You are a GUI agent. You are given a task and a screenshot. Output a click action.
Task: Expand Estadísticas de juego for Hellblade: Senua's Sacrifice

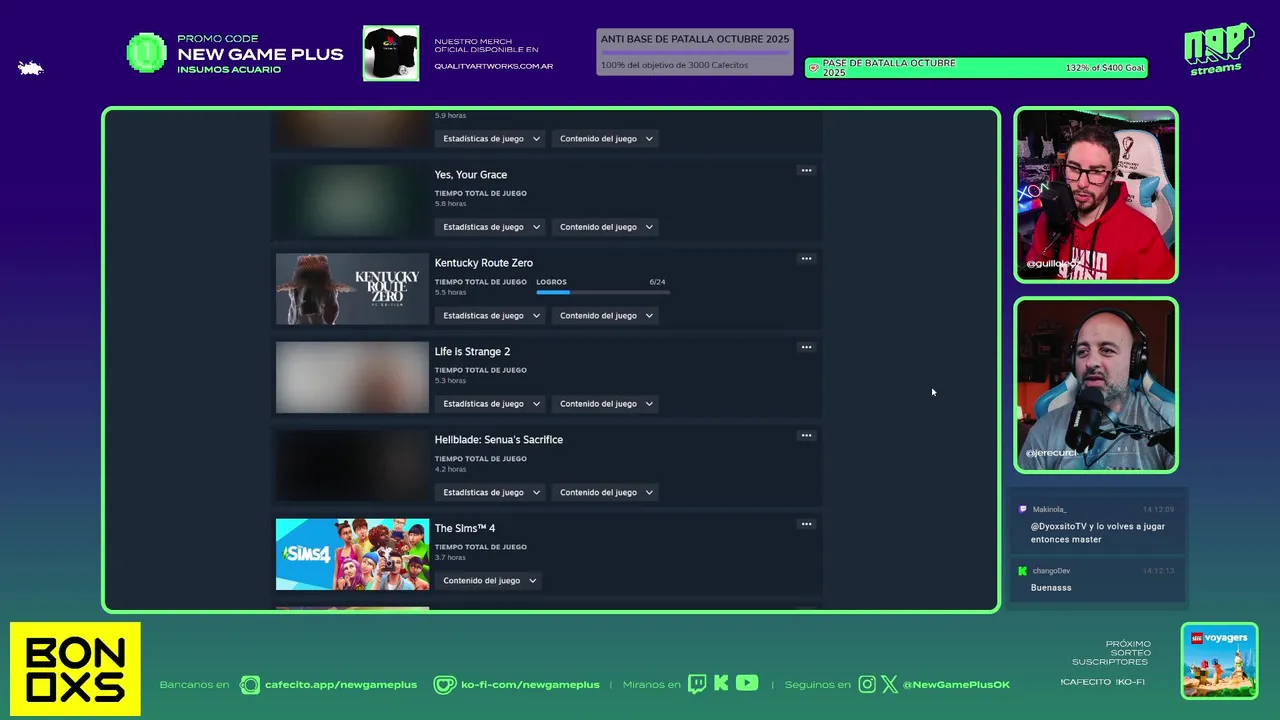(x=490, y=492)
